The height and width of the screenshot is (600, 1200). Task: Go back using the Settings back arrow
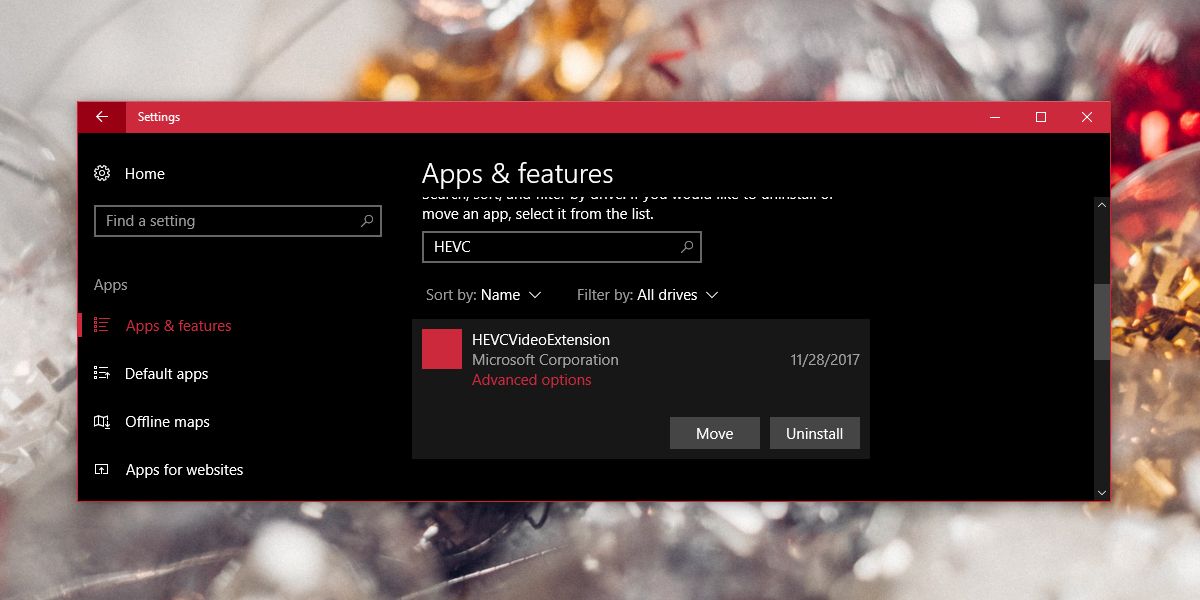pos(102,117)
